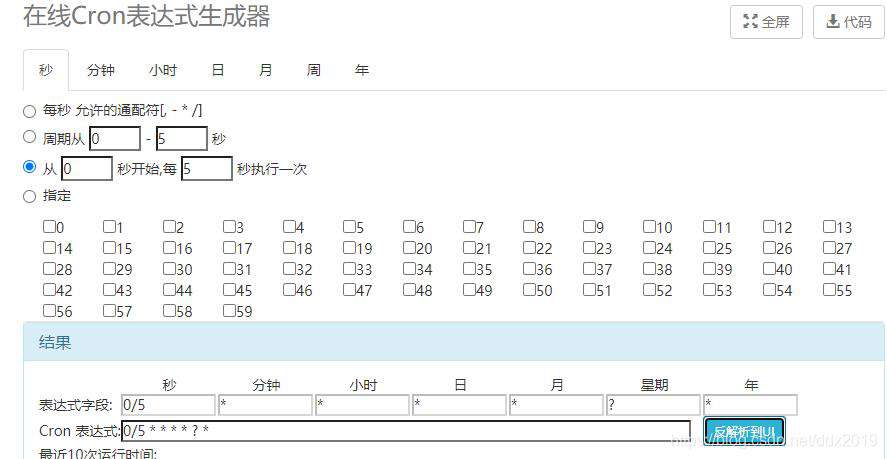Check the second 56 checkbox
887x459 pixels.
point(49,311)
